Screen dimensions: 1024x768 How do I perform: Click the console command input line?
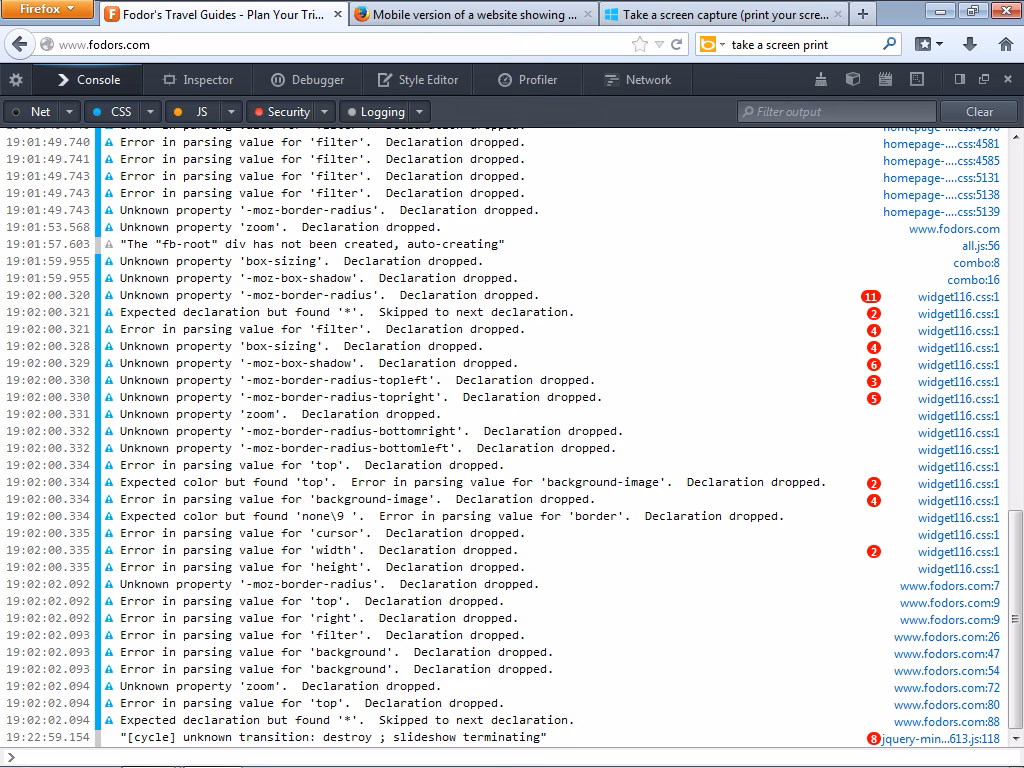click(x=512, y=758)
